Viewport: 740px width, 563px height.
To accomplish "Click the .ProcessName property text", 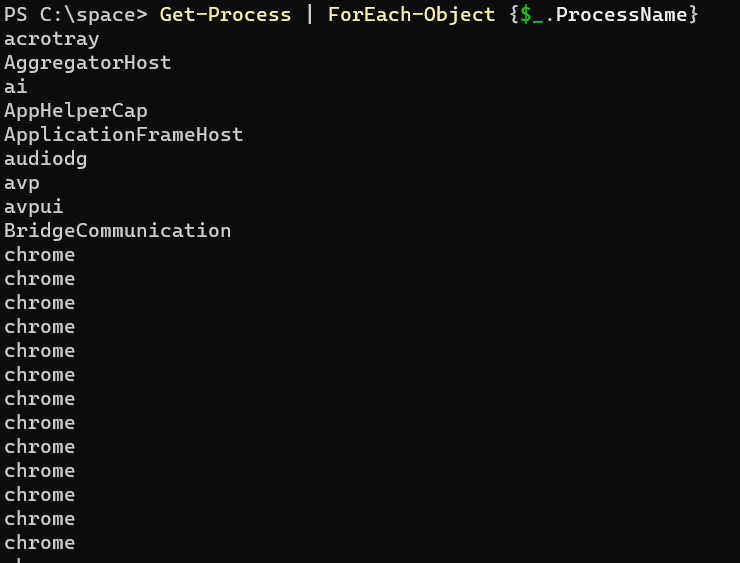I will pos(616,15).
